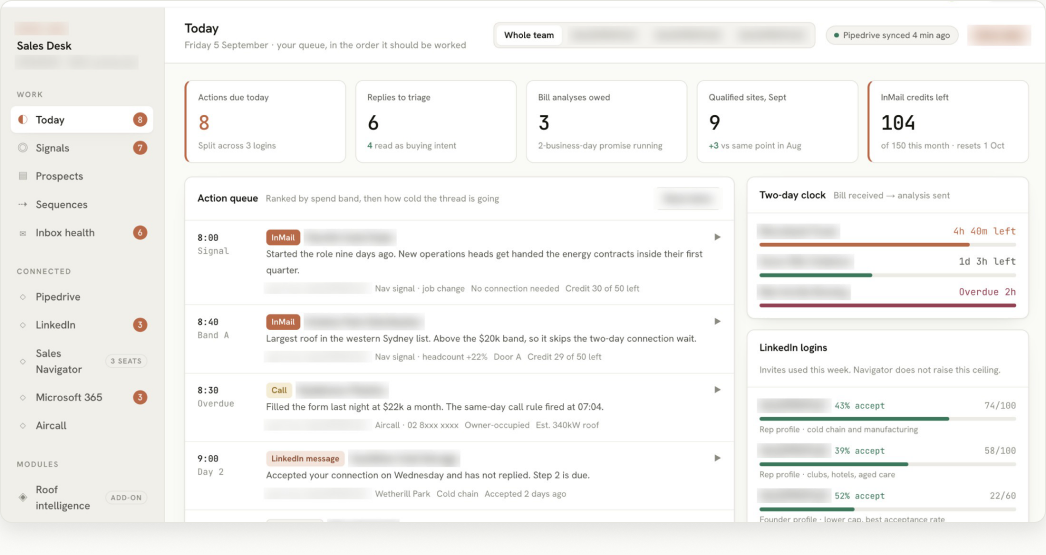Open Sequences section
Screen dimensions: 1046x555
tap(82, 204)
